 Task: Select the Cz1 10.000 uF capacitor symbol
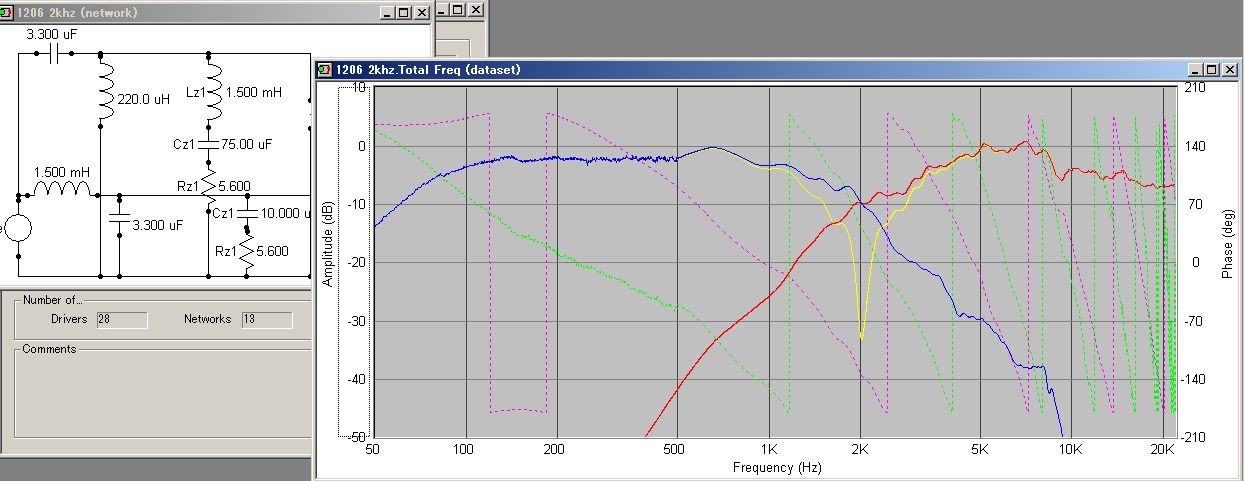pyautogui.click(x=246, y=214)
